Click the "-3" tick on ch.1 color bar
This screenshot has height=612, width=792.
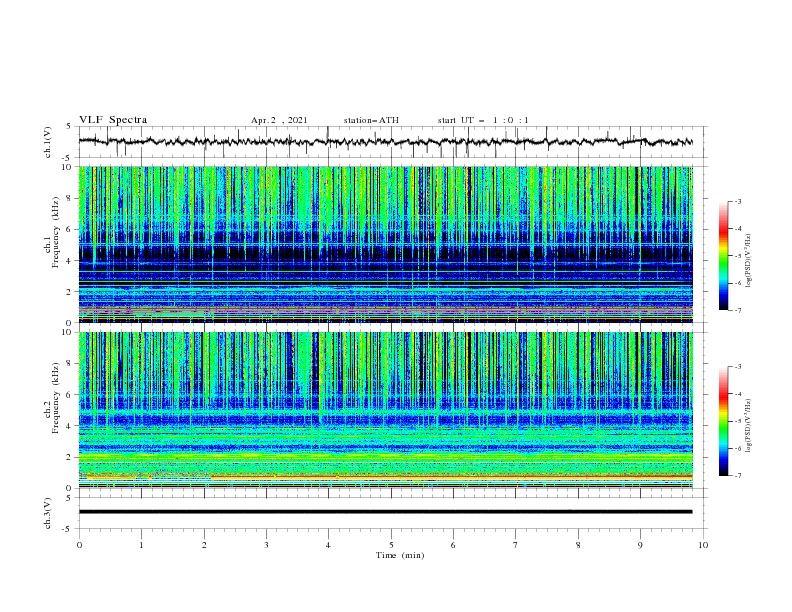pos(737,201)
